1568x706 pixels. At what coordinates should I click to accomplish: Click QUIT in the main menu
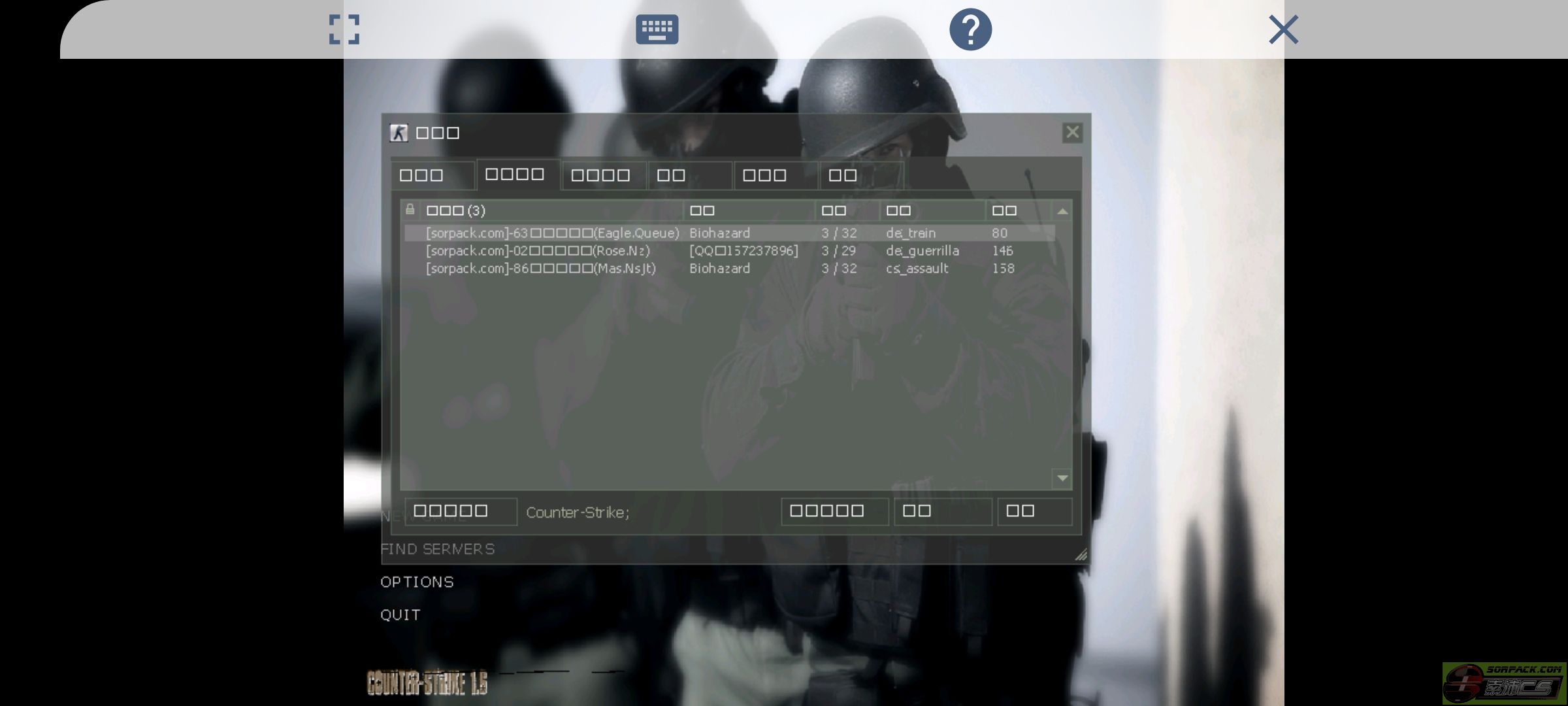point(400,615)
